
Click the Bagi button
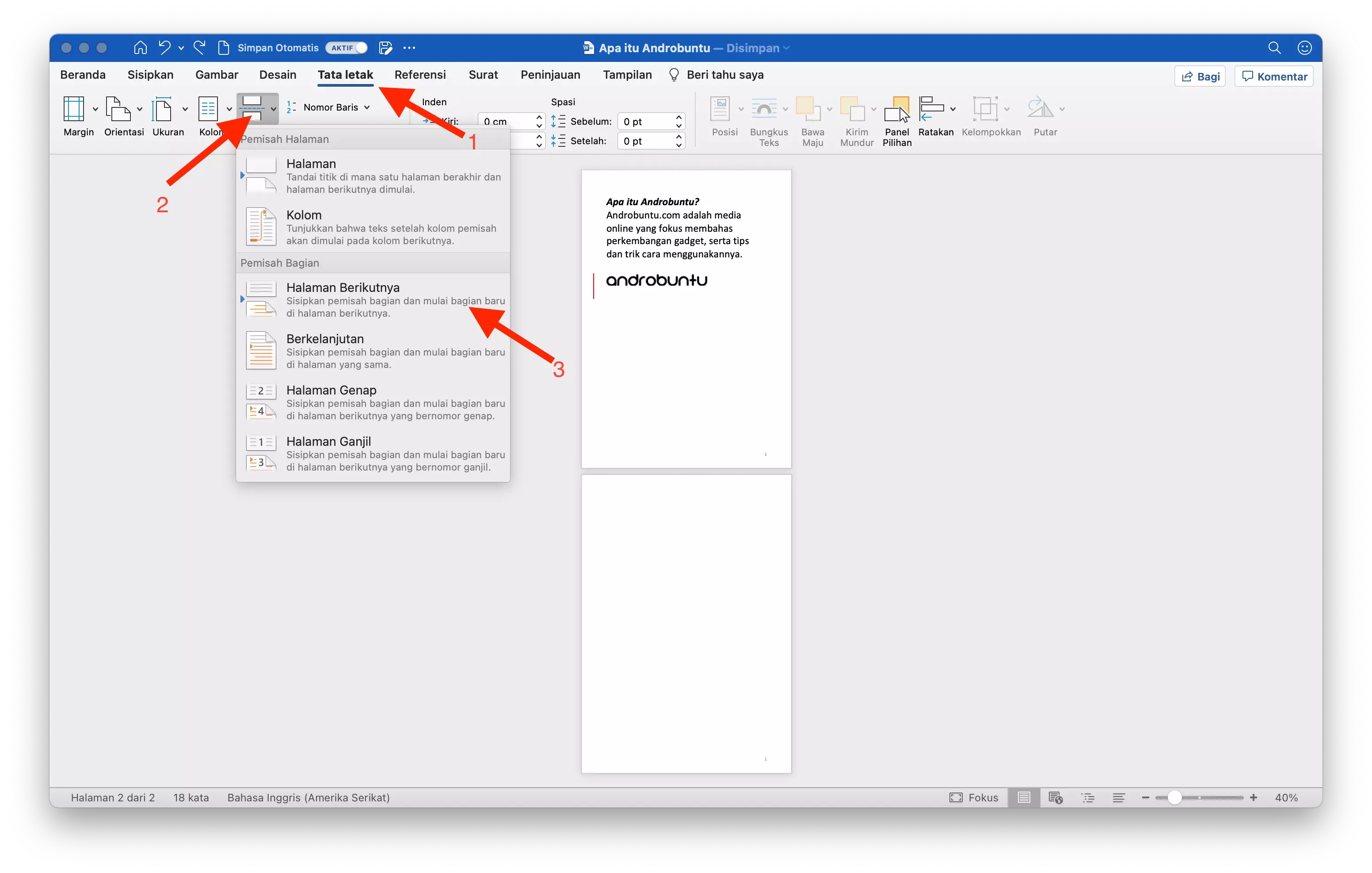1200,76
